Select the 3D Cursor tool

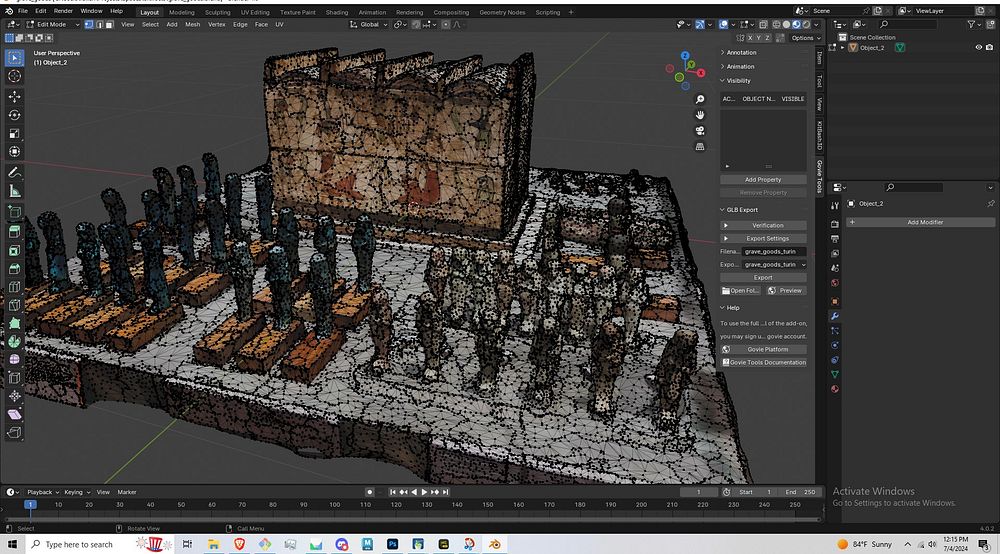(x=14, y=76)
